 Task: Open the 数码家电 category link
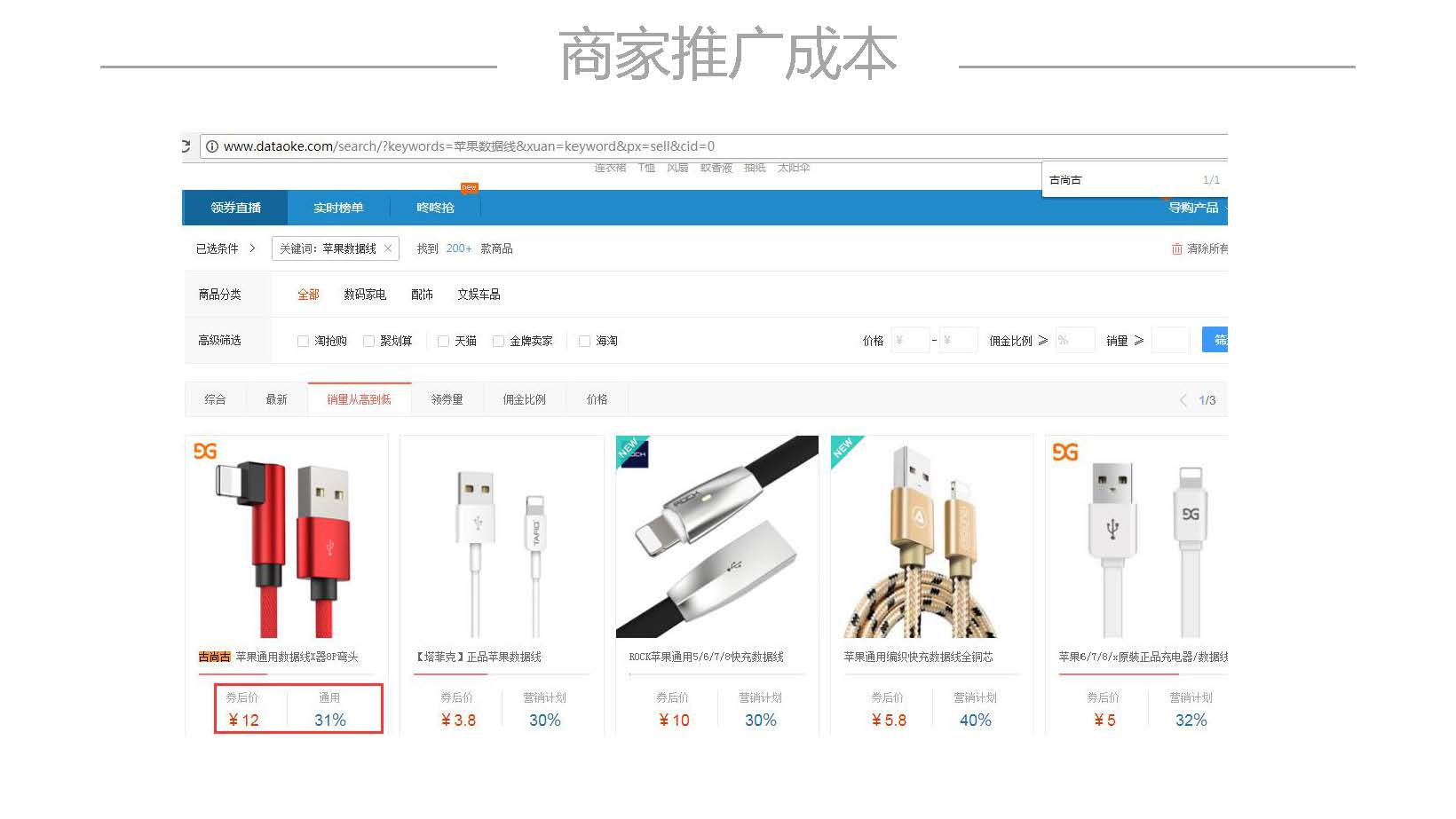pyautogui.click(x=365, y=295)
